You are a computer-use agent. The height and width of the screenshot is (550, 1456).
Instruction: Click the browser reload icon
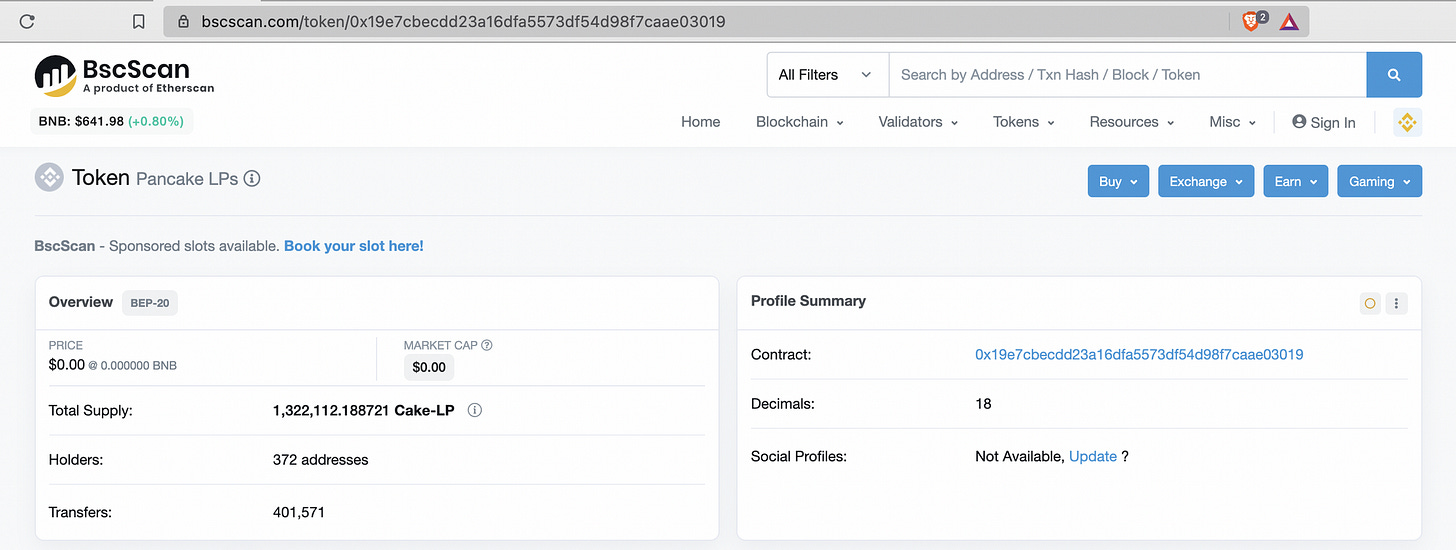click(27, 21)
